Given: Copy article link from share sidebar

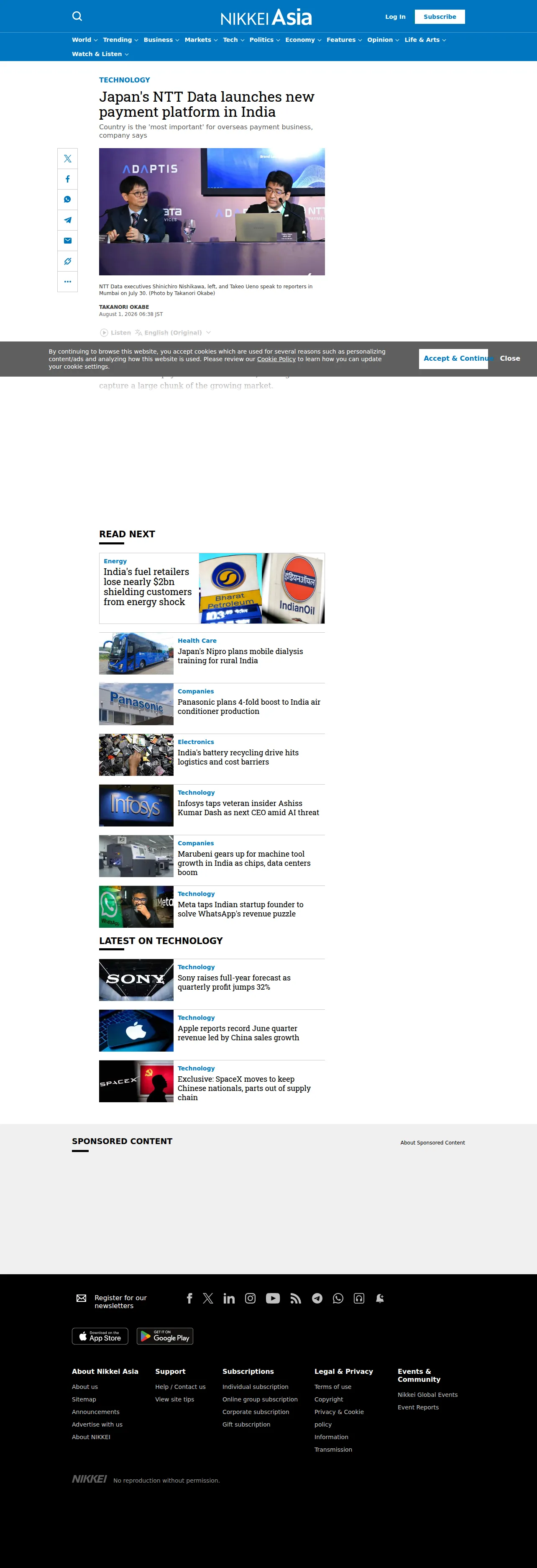Looking at the screenshot, I should coord(67,261).
